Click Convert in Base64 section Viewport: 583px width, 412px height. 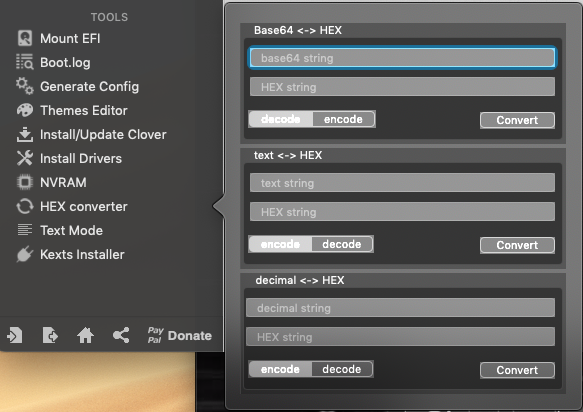[x=517, y=120]
